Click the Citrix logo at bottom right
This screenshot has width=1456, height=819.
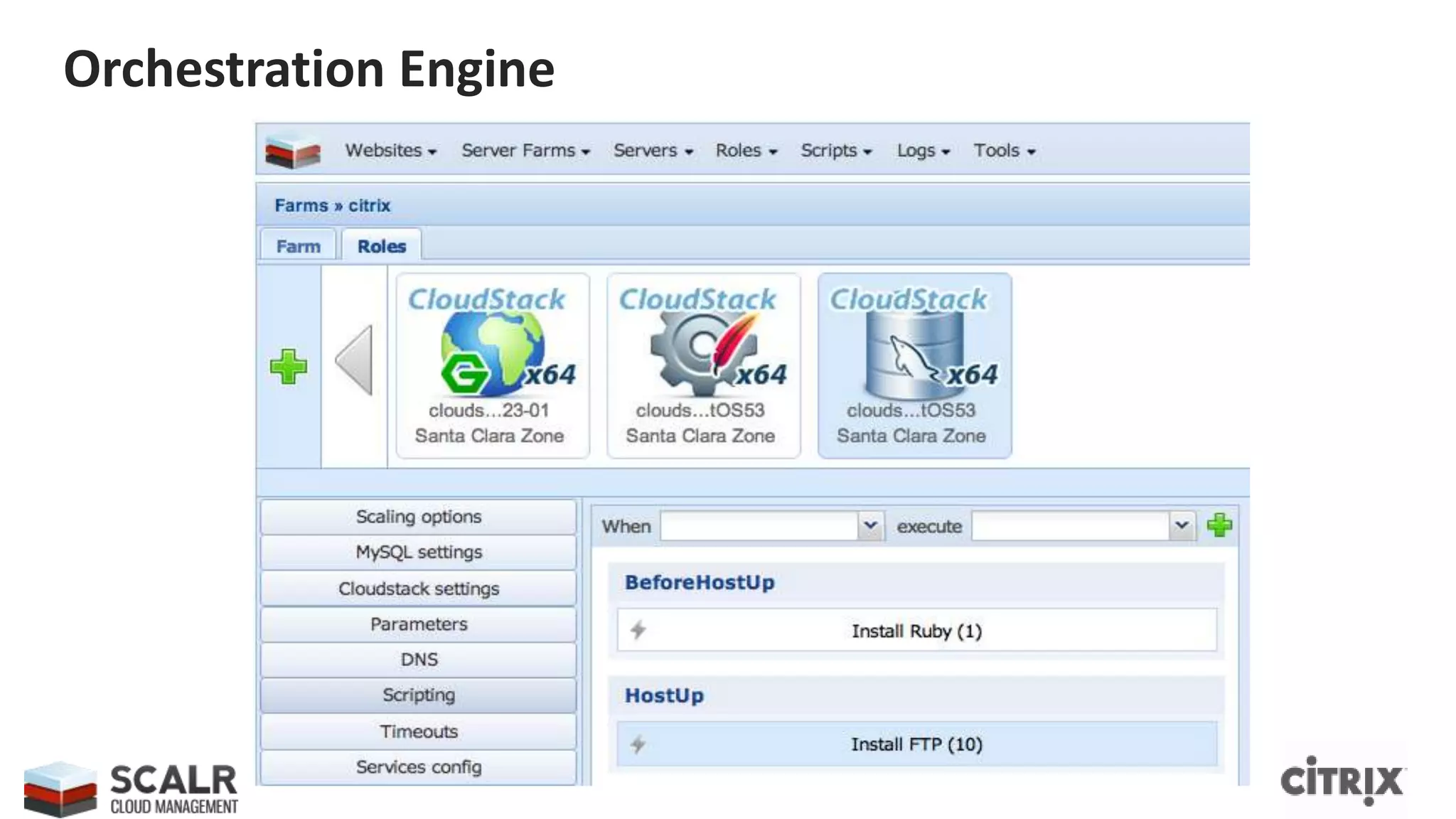point(1343,780)
